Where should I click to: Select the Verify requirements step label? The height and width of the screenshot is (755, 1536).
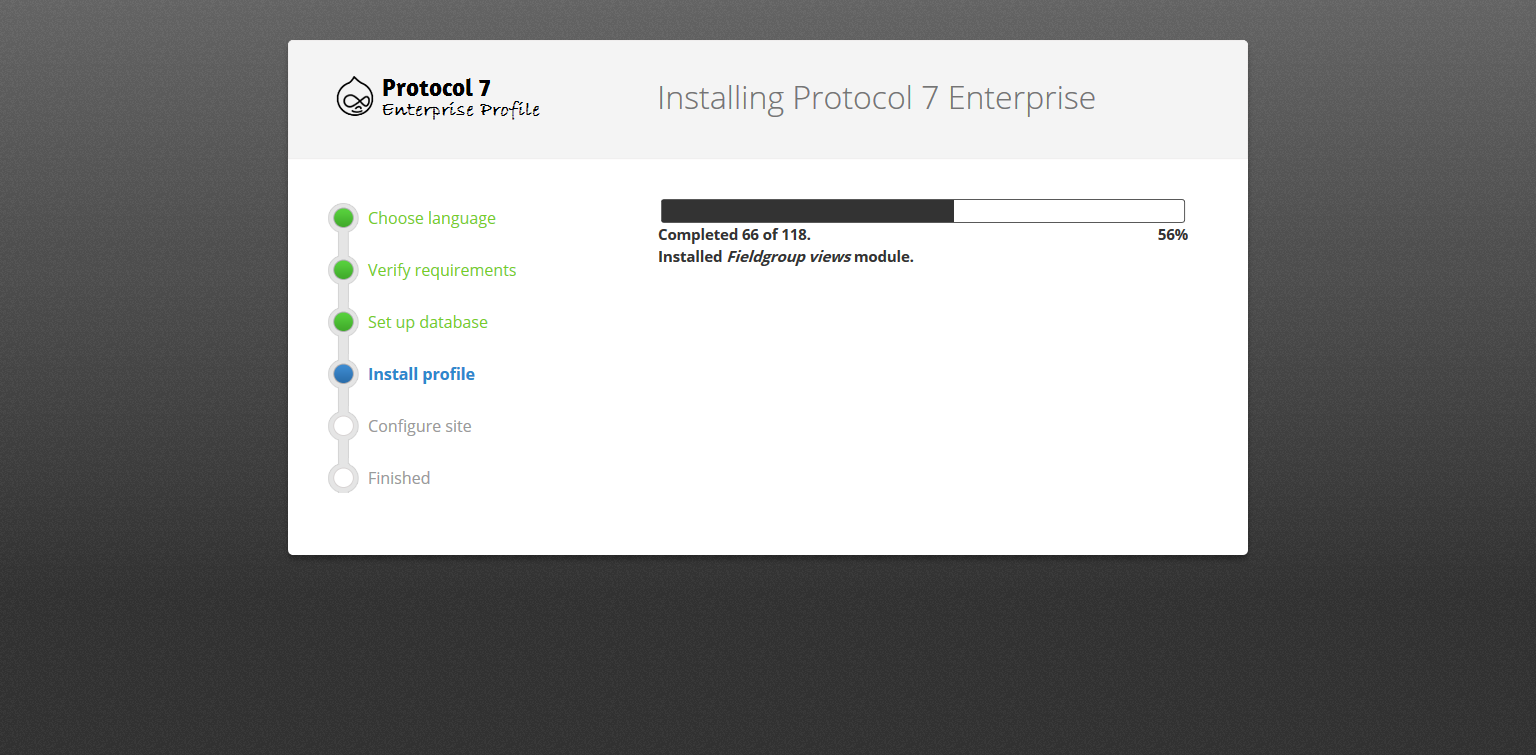point(442,270)
